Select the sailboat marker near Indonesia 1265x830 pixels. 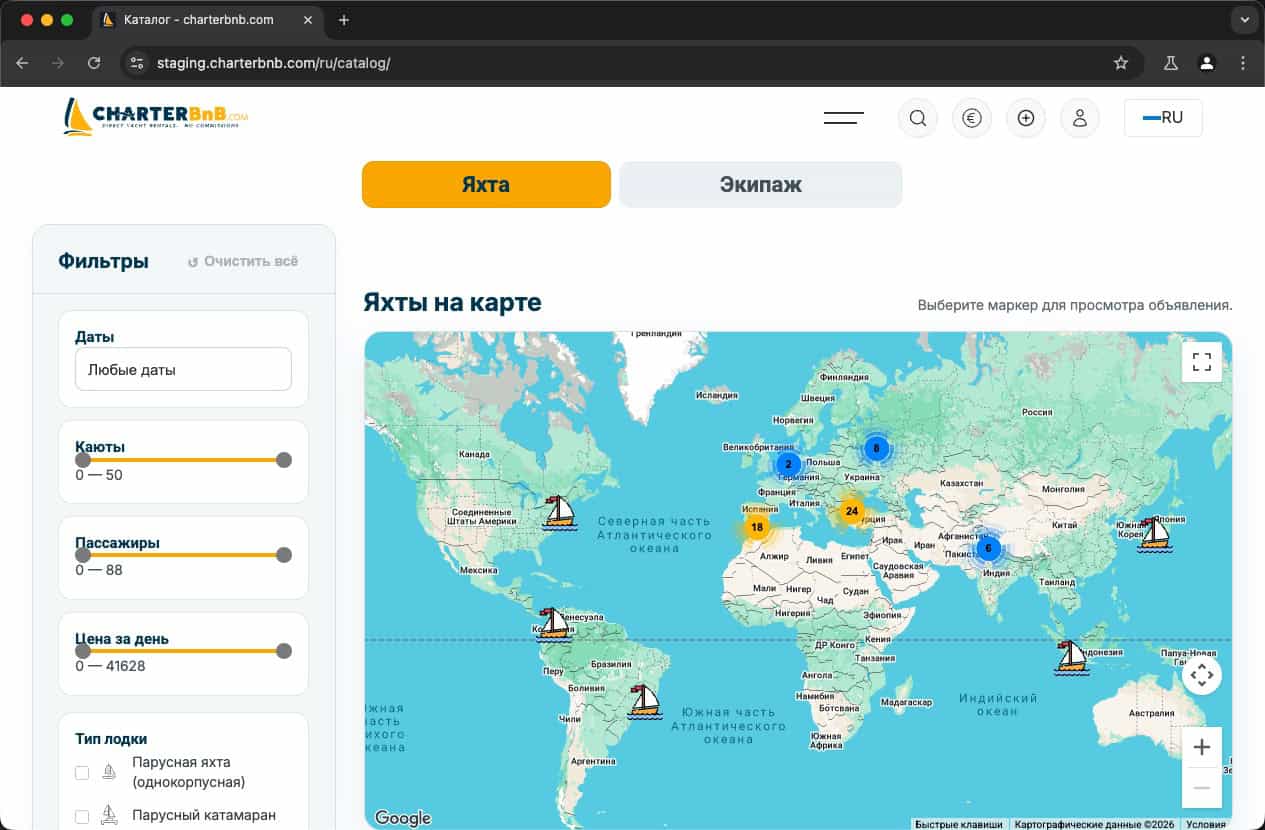click(1071, 657)
